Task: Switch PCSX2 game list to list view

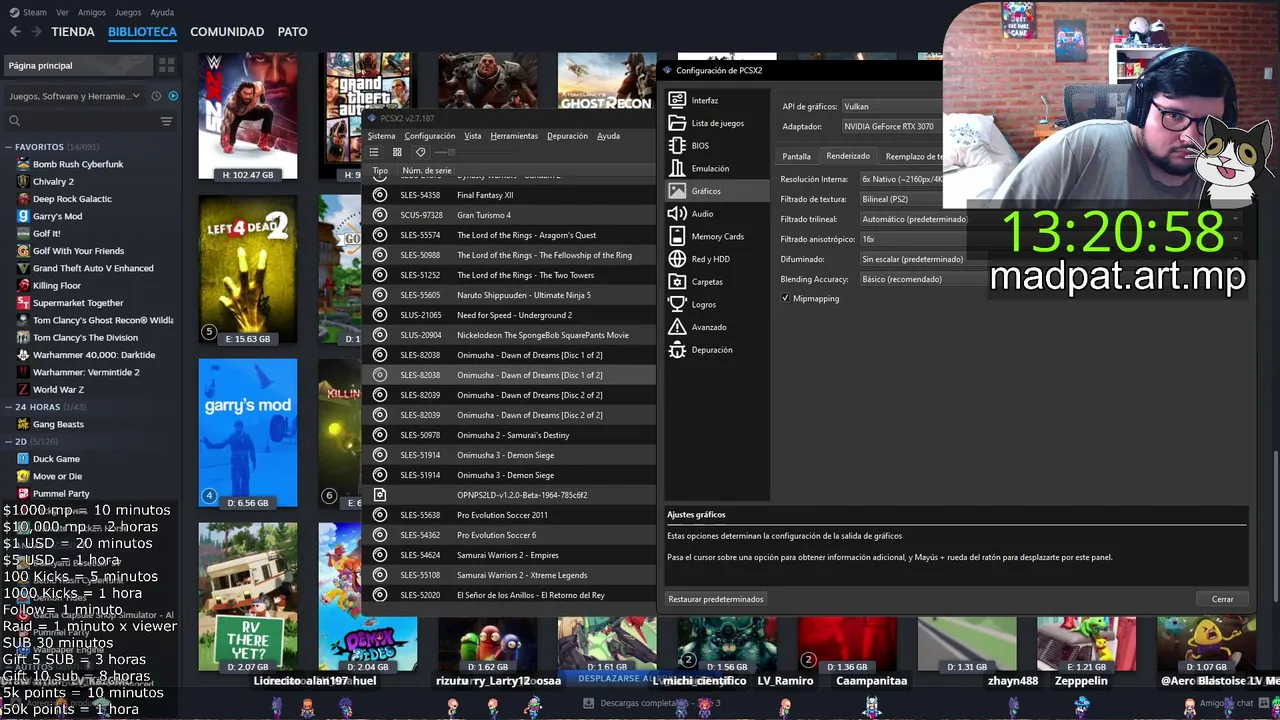Action: click(374, 152)
